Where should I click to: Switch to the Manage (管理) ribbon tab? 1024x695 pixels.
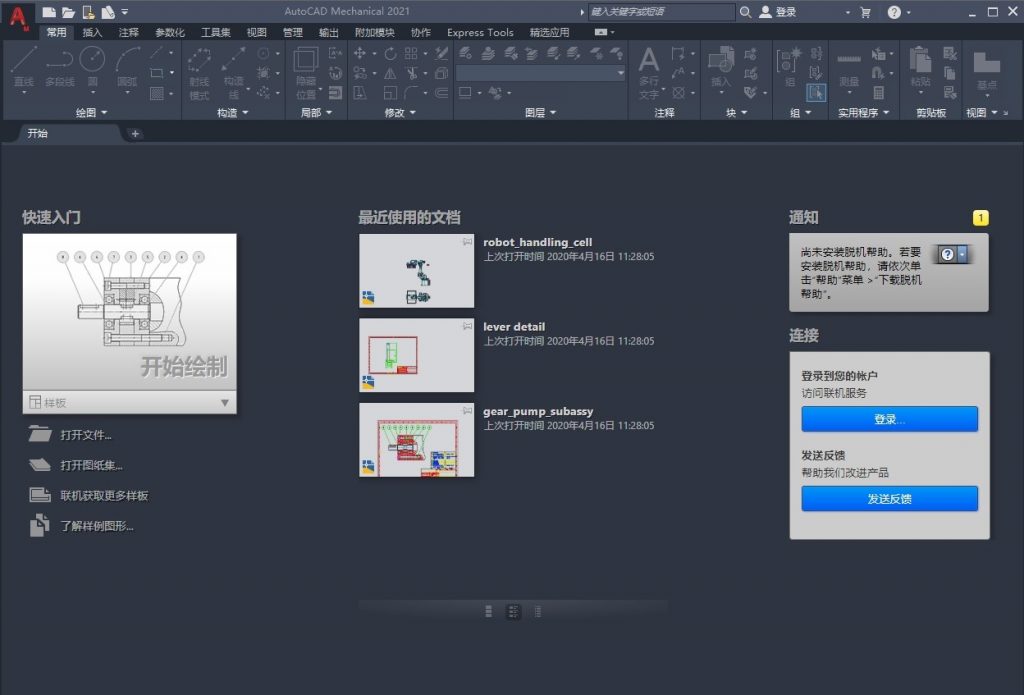[293, 32]
